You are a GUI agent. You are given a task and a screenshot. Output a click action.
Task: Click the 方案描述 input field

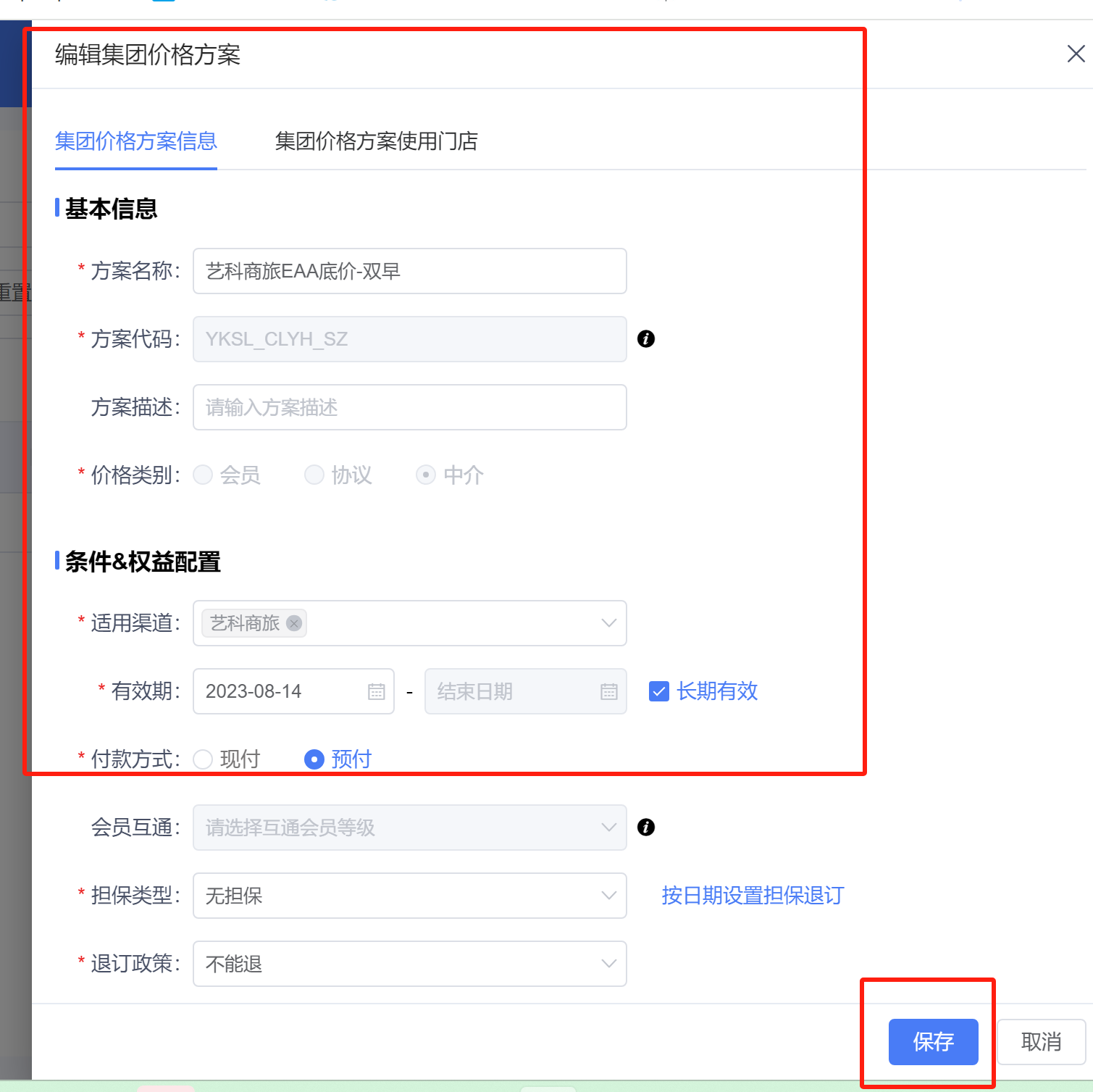(409, 407)
